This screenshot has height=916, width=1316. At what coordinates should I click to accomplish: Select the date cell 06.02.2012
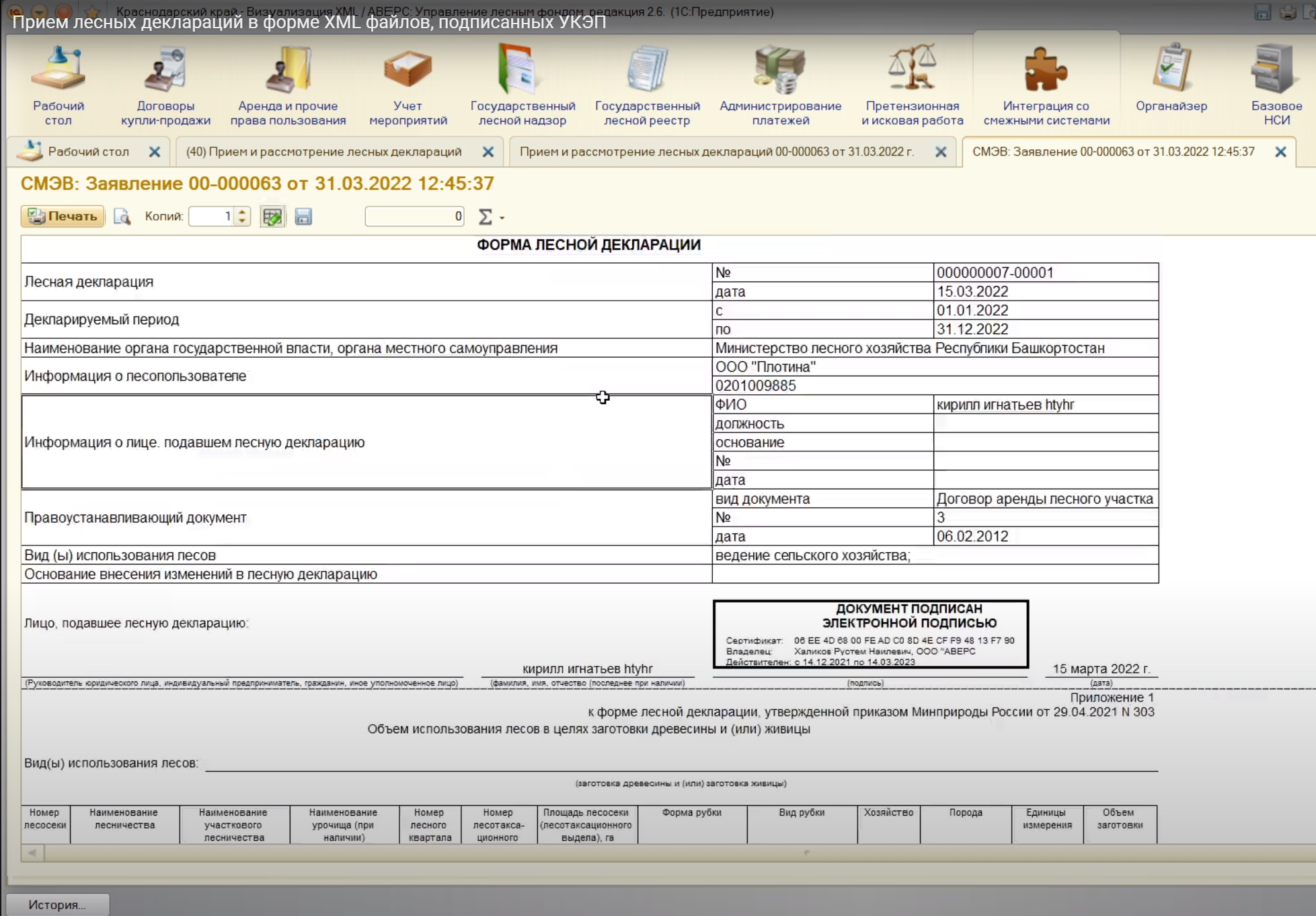click(x=1046, y=536)
